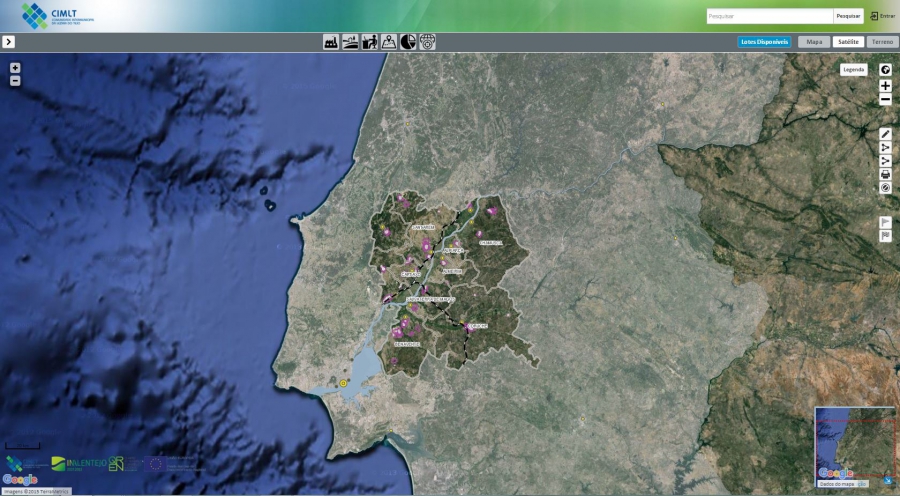The width and height of the screenshot is (900, 496).
Task: Expand the left side panel arrow
Action: point(8,42)
